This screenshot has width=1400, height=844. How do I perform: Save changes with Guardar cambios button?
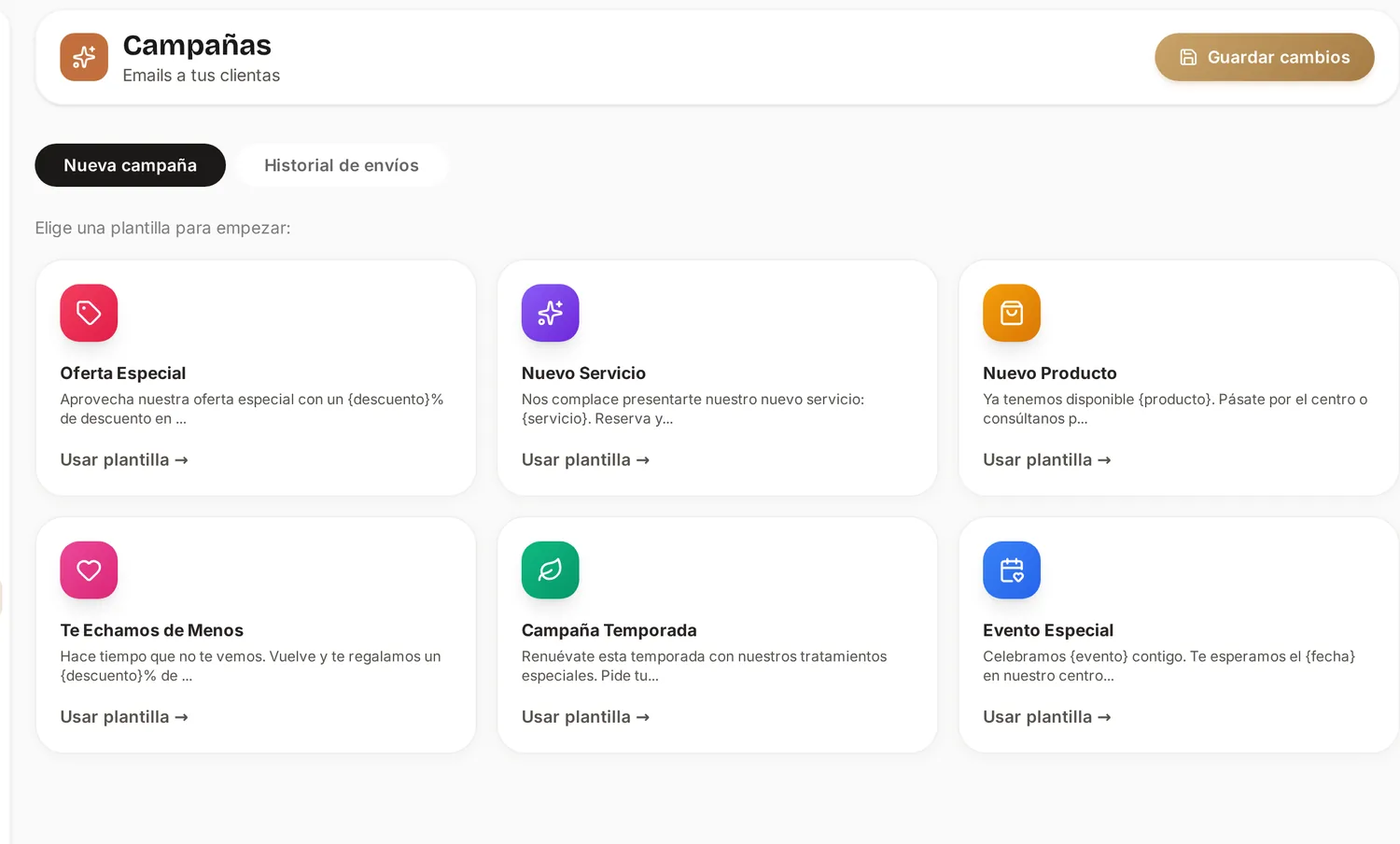pos(1264,57)
